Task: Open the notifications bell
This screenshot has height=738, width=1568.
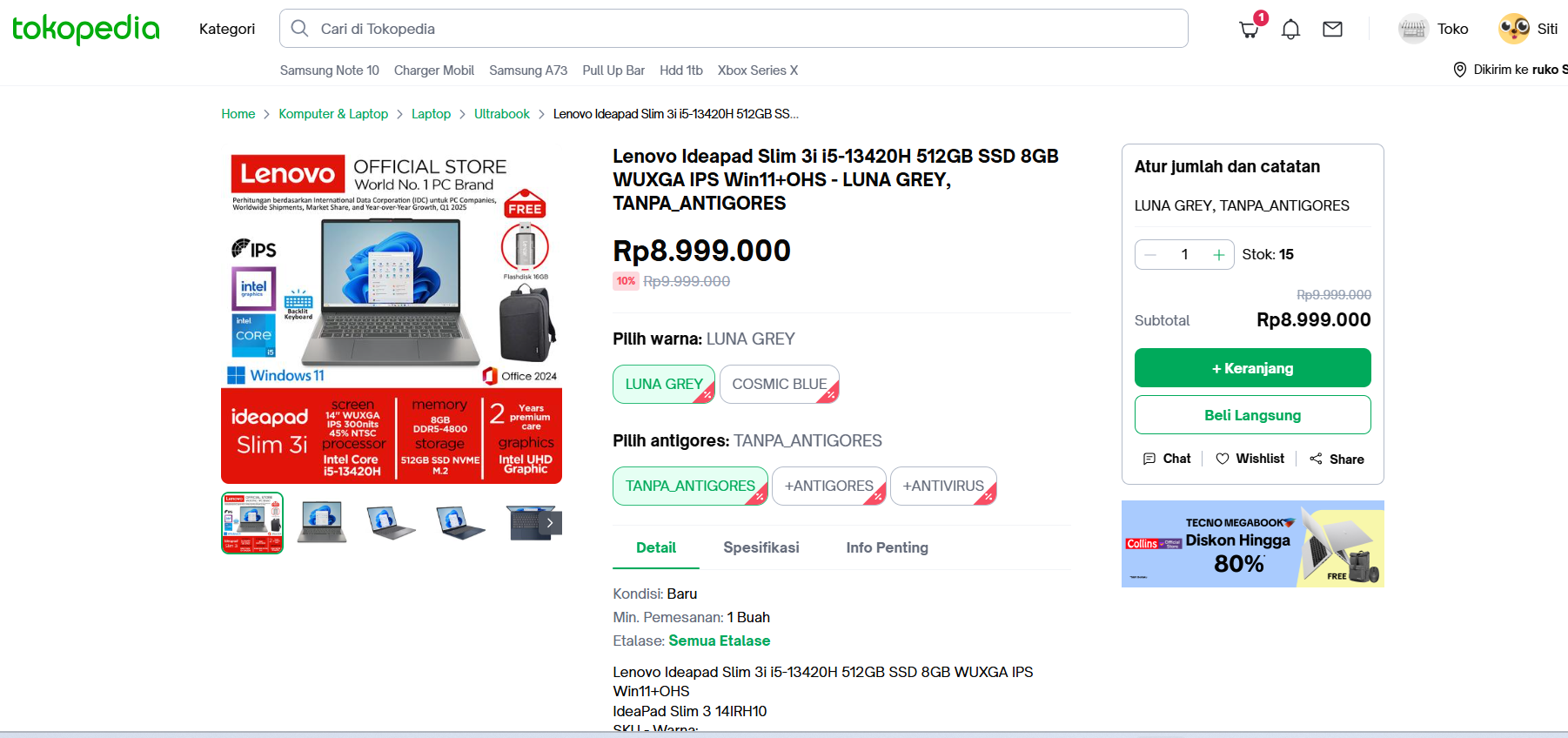Action: 1291,29
